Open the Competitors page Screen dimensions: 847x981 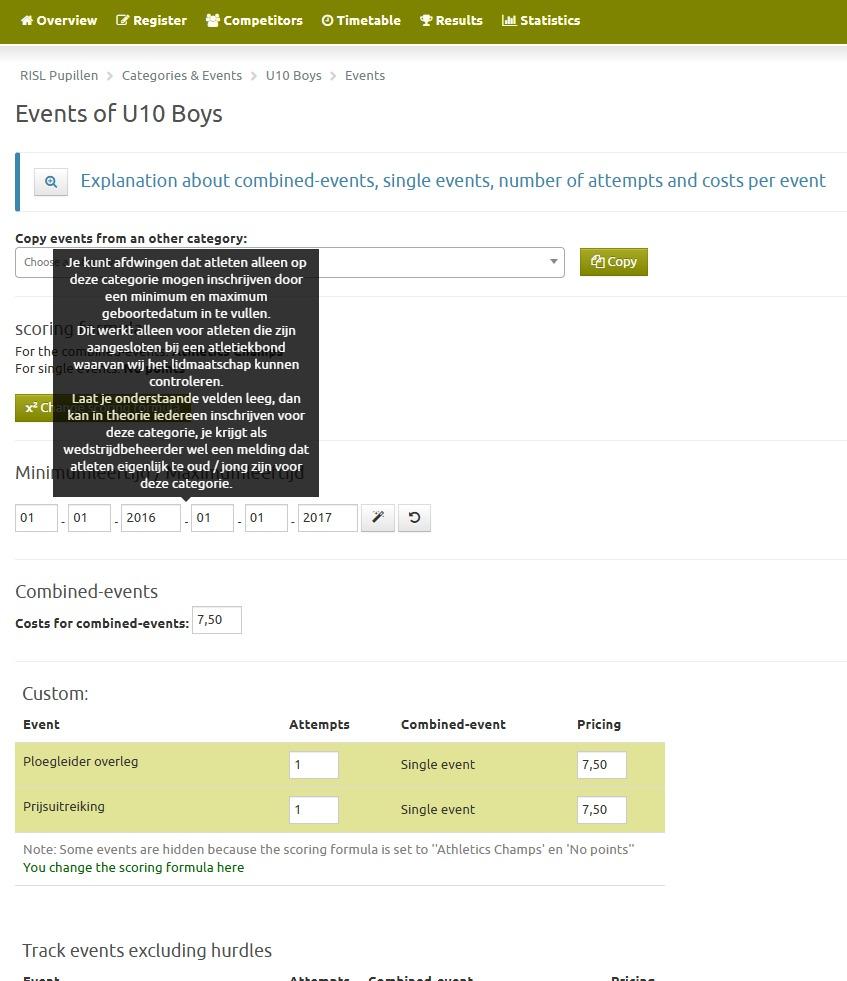254,20
